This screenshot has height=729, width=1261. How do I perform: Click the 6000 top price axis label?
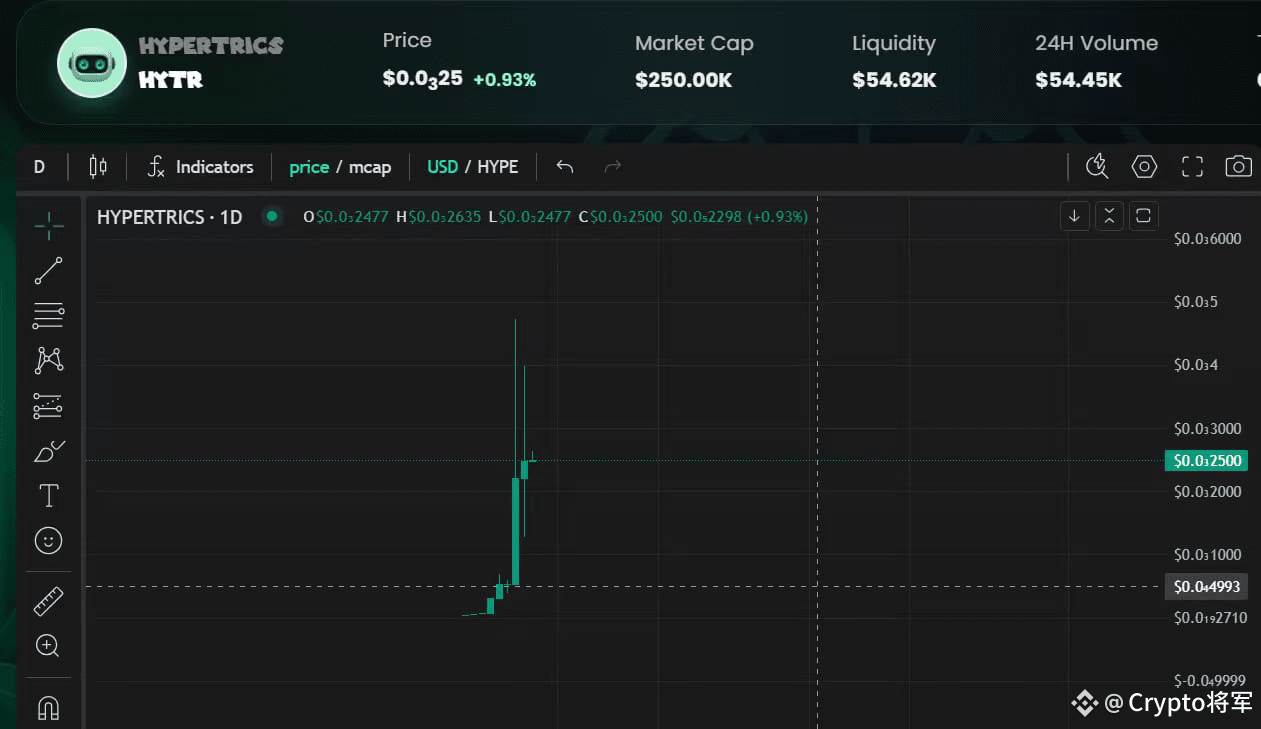pyautogui.click(x=1207, y=238)
